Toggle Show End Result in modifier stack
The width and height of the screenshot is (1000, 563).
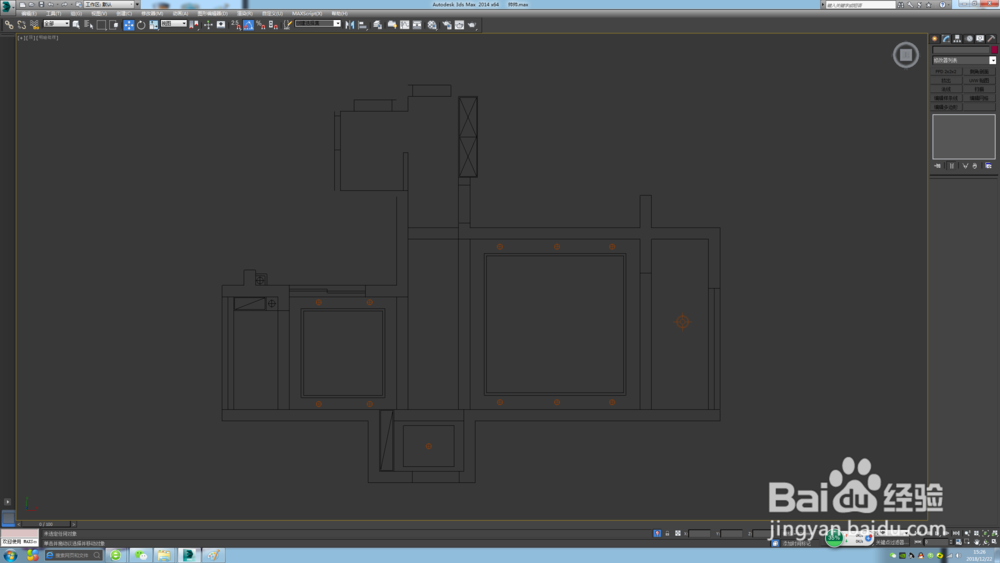[x=952, y=166]
